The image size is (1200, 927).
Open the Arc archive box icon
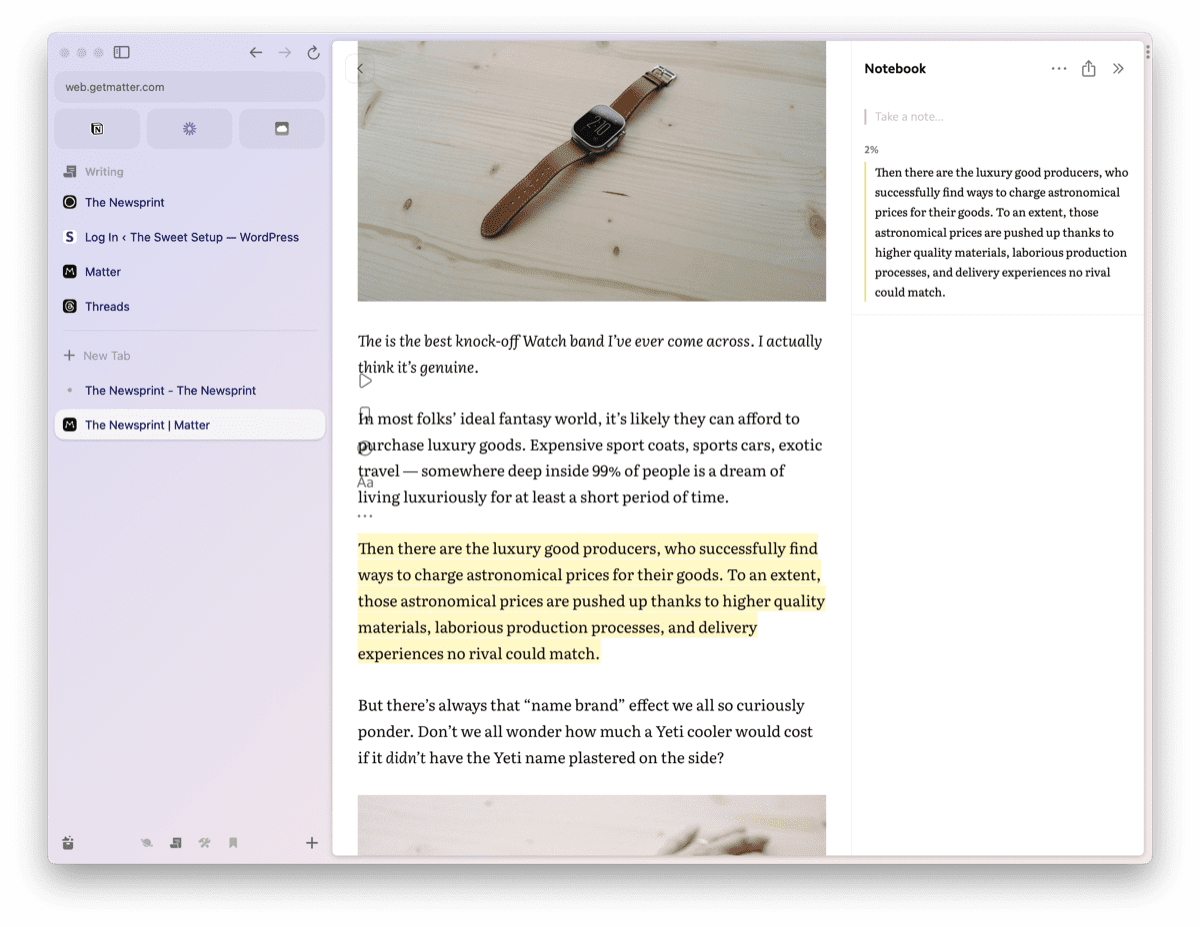(x=68, y=843)
